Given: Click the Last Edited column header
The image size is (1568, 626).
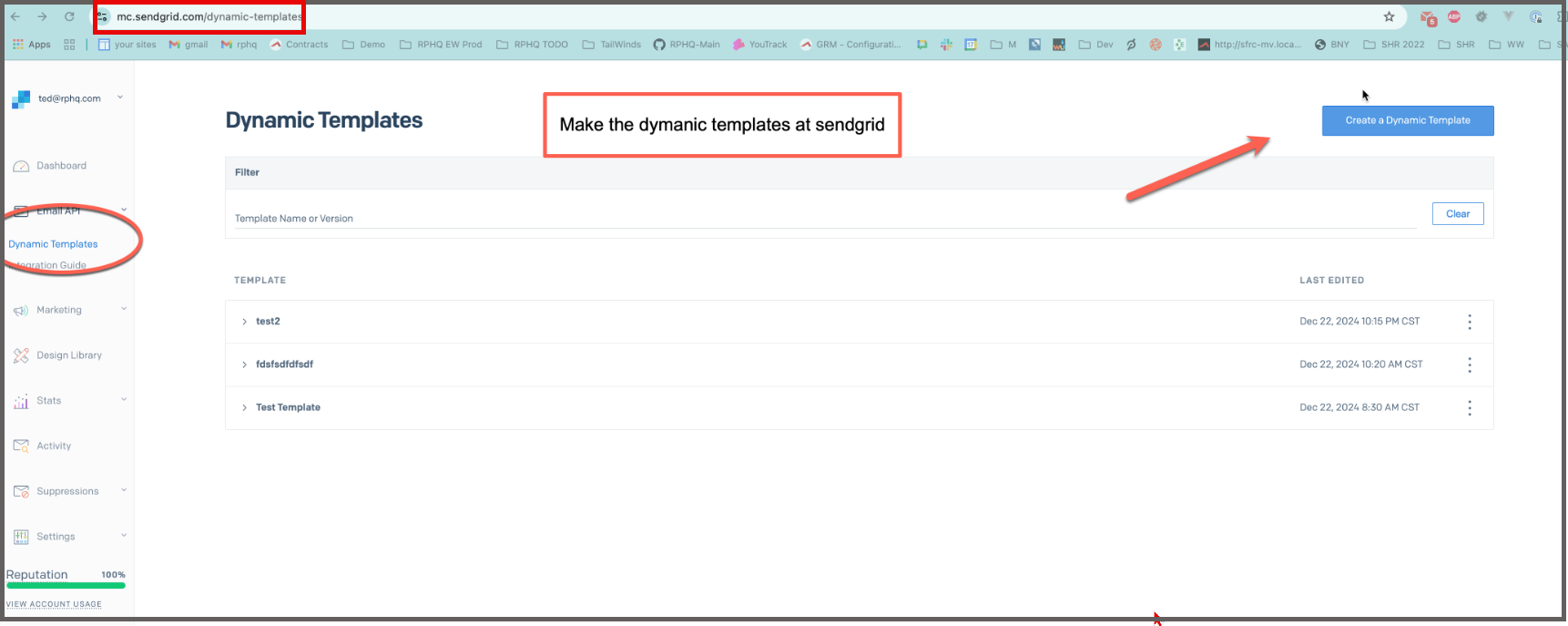Looking at the screenshot, I should (1331, 281).
